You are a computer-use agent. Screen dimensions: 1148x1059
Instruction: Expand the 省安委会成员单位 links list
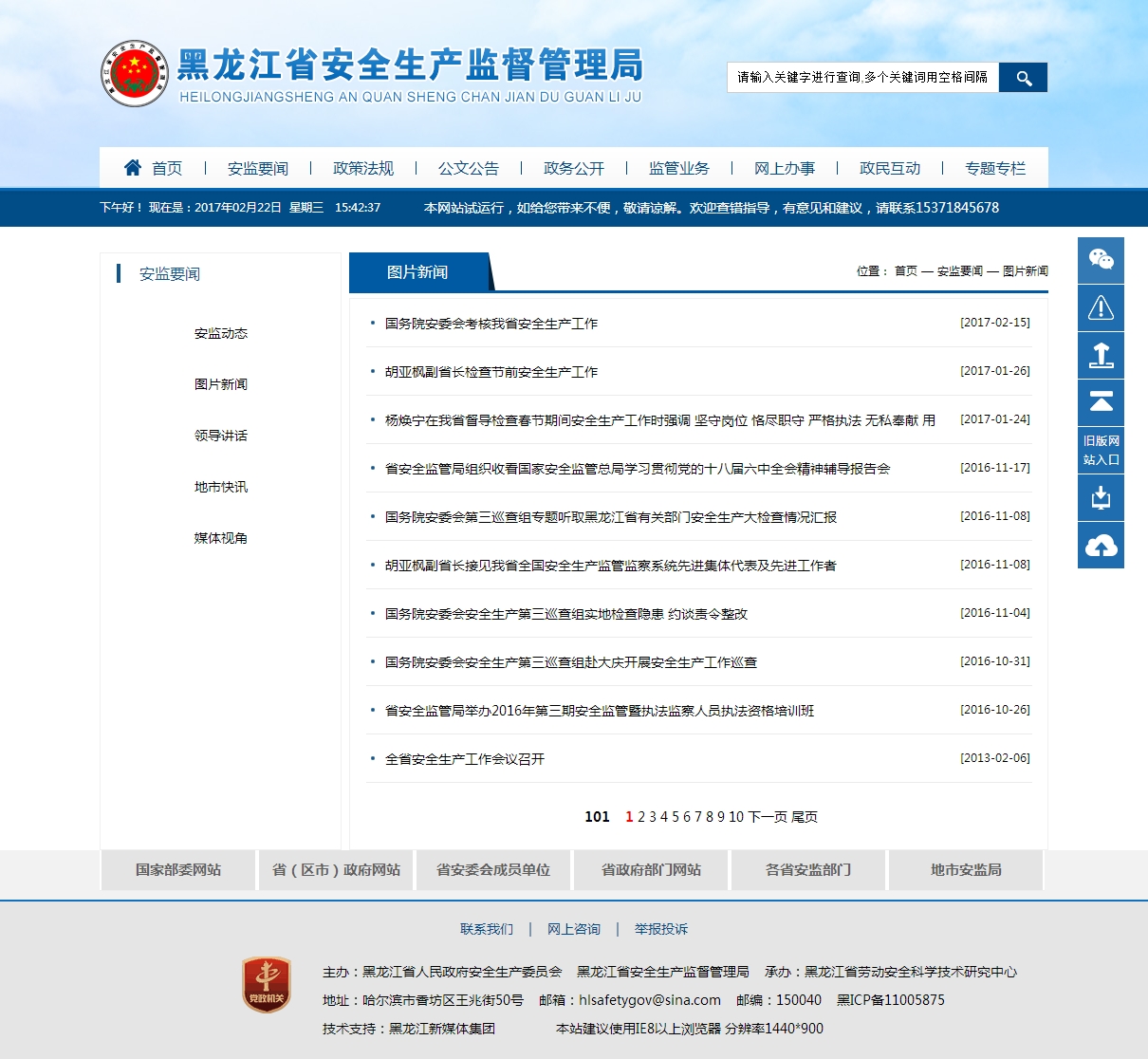click(x=493, y=870)
